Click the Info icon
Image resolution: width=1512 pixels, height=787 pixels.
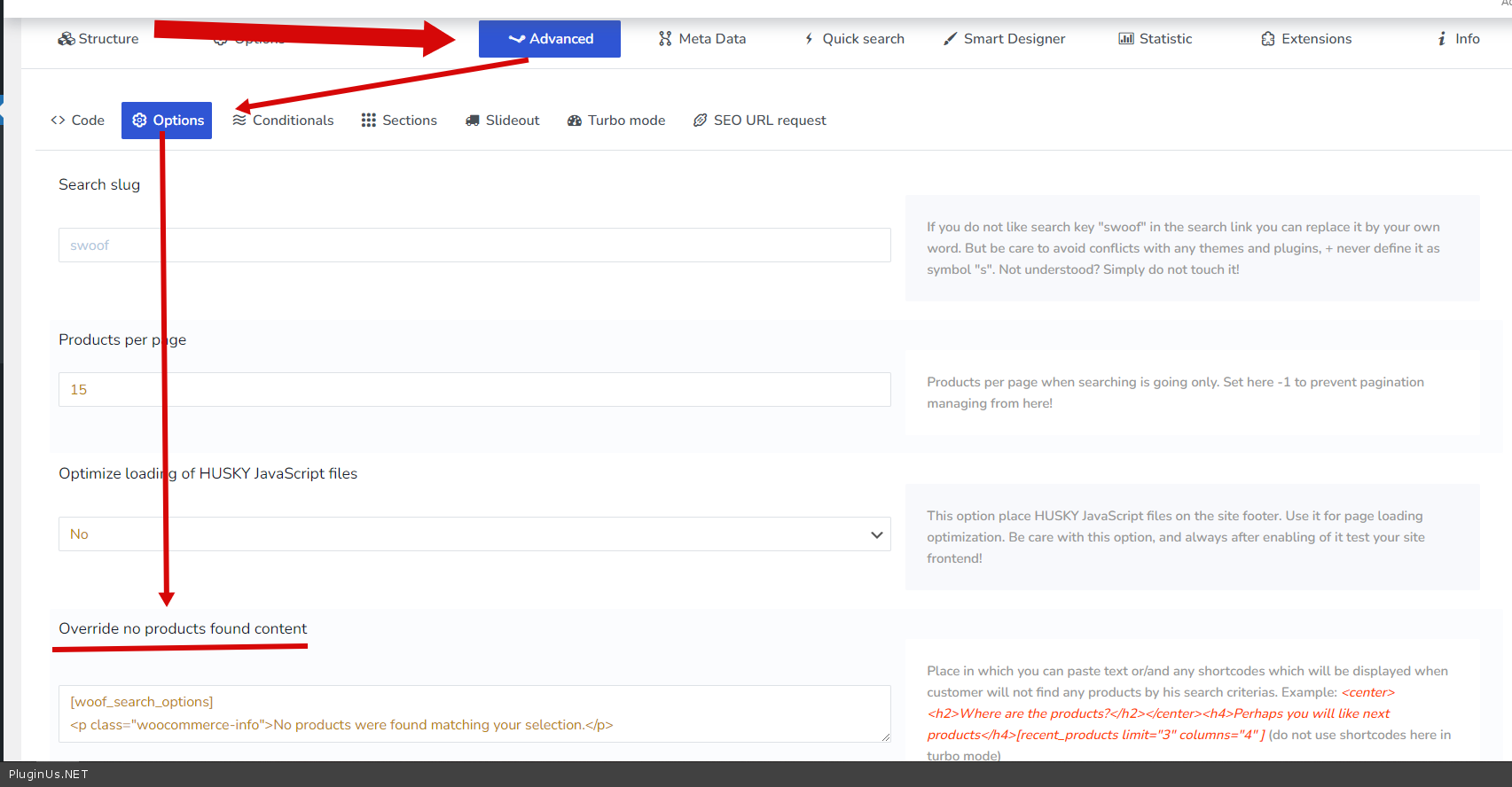click(1442, 39)
